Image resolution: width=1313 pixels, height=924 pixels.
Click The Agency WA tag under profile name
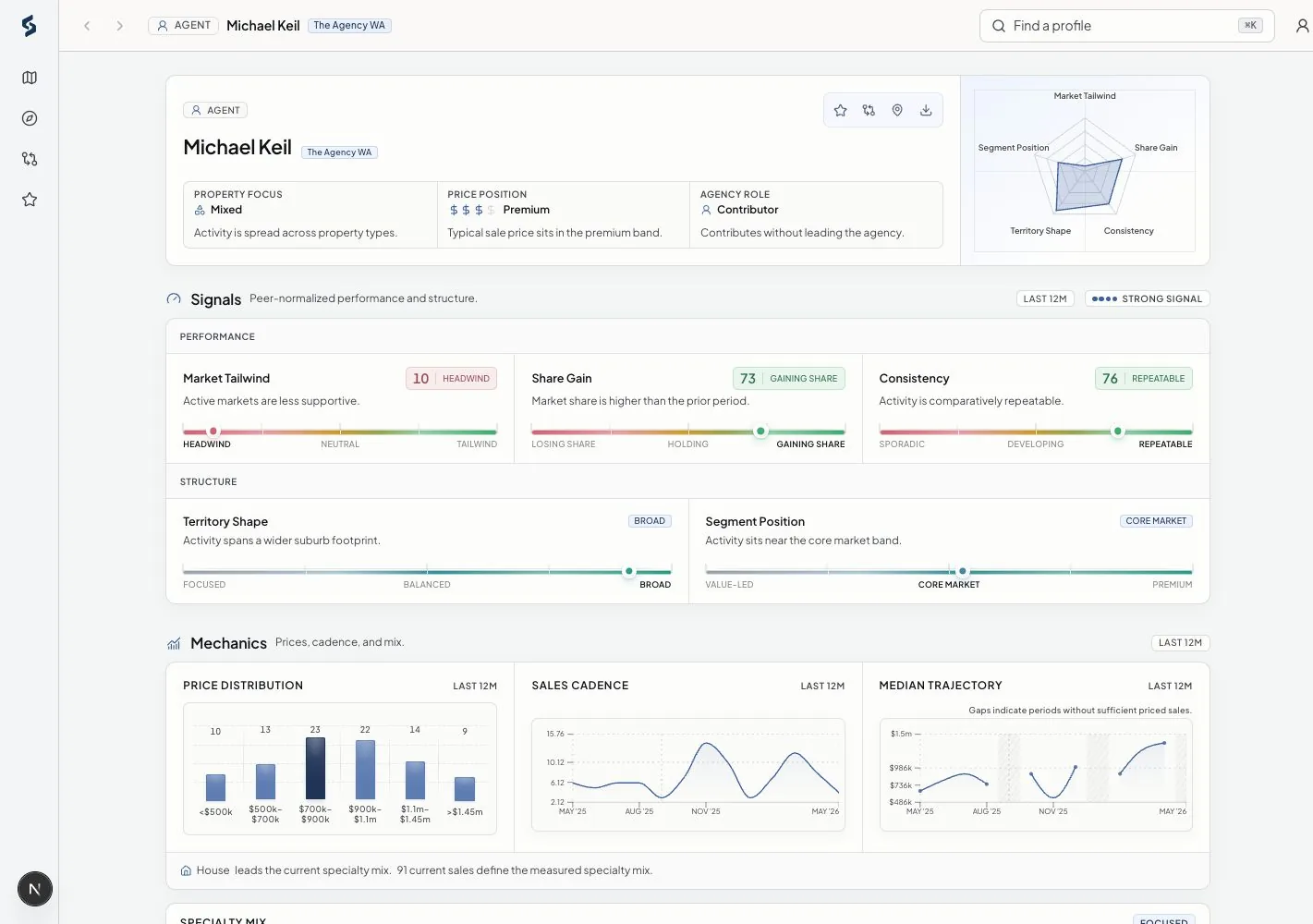[339, 152]
